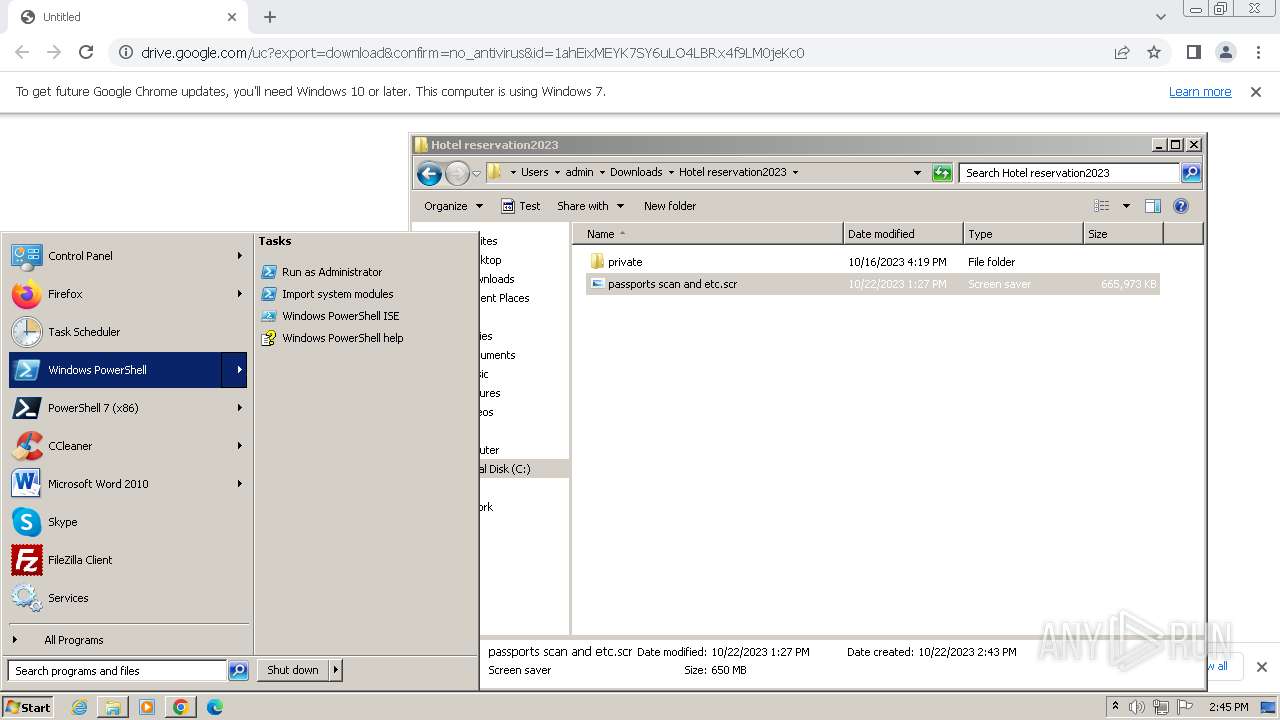Expand Control Panel submenu arrow
This screenshot has width=1280, height=720.
coord(239,256)
